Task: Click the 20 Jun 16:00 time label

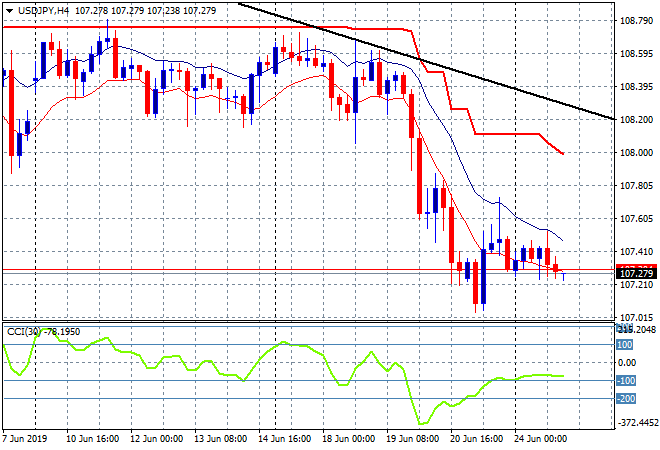Action: point(476,439)
